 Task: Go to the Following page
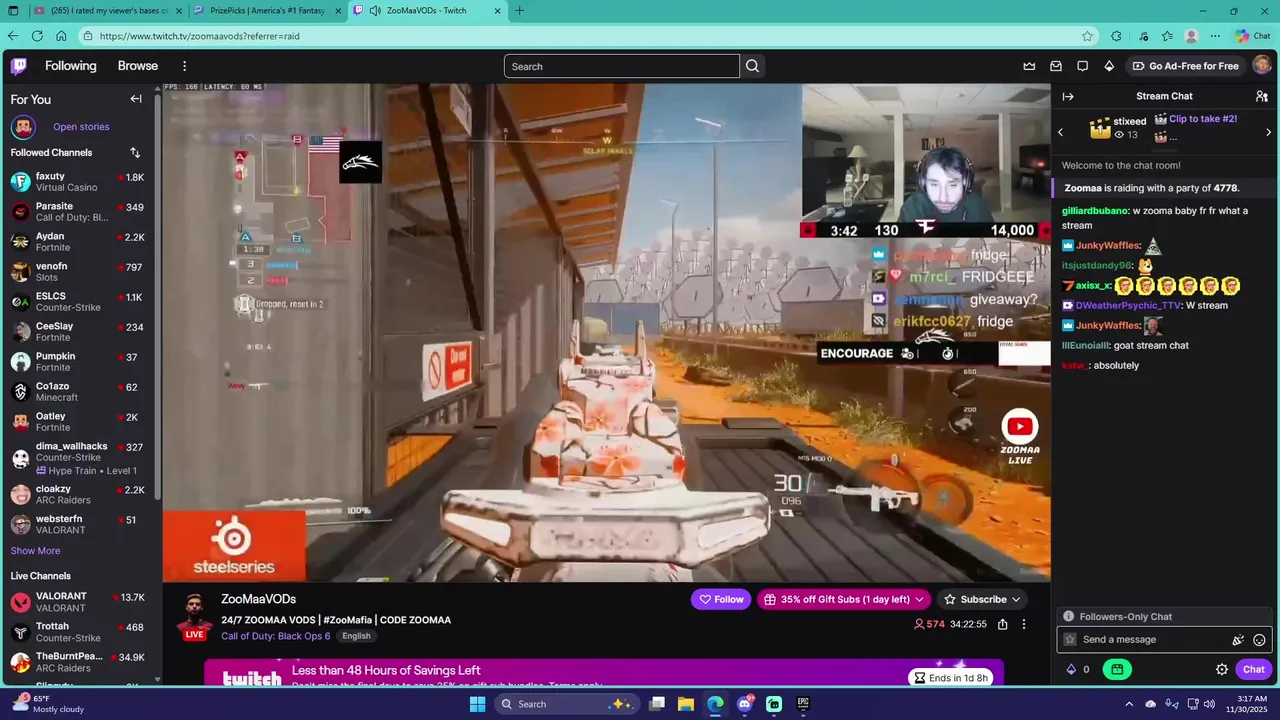[x=70, y=66]
